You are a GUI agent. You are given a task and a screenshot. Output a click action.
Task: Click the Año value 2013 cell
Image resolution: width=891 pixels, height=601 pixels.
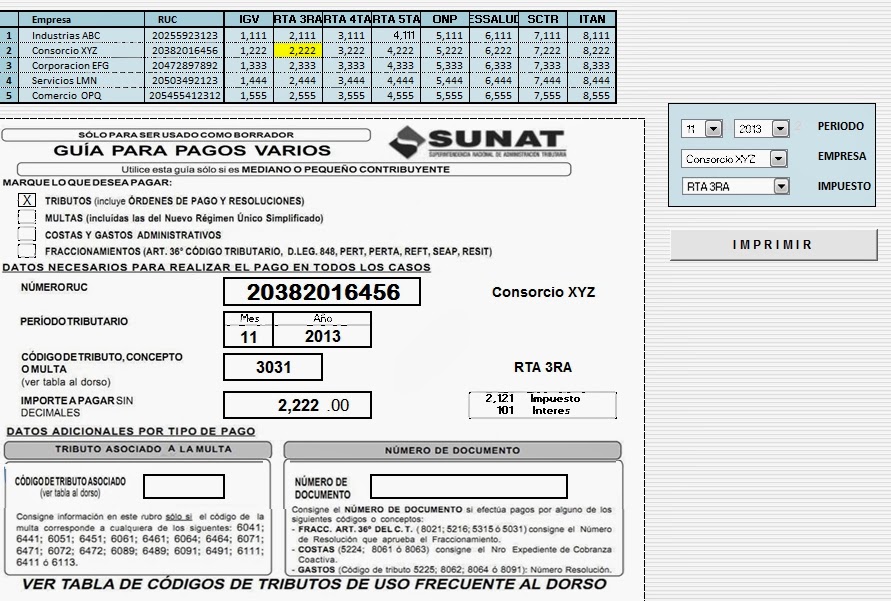(x=322, y=336)
